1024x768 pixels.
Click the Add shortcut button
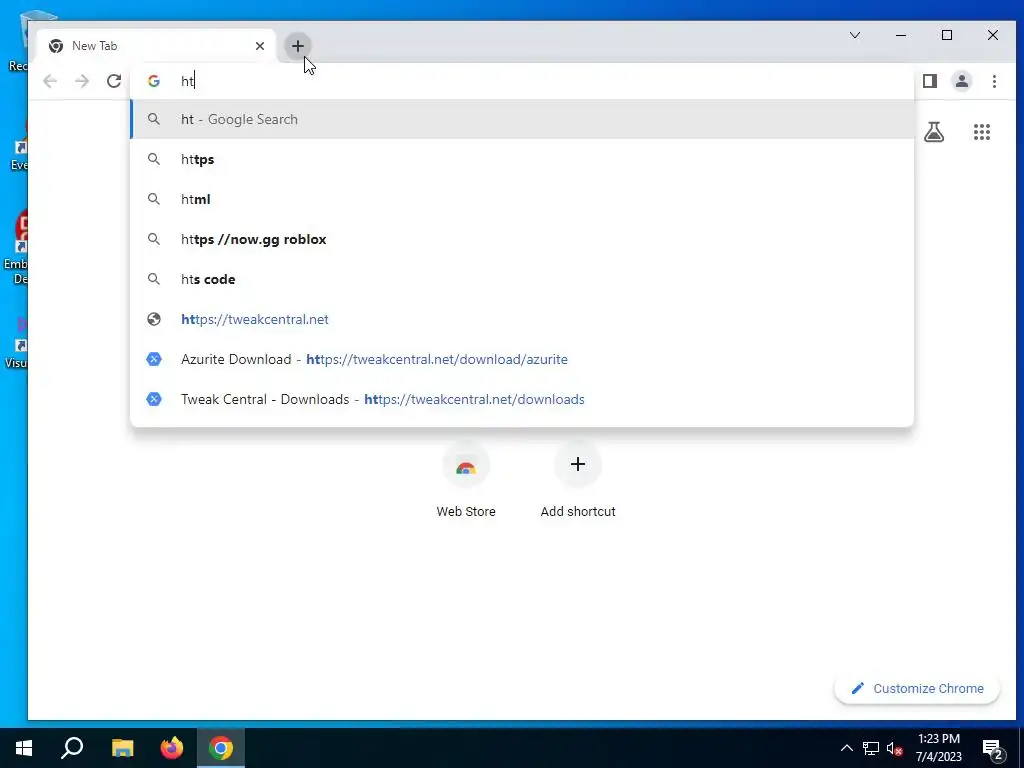click(578, 480)
